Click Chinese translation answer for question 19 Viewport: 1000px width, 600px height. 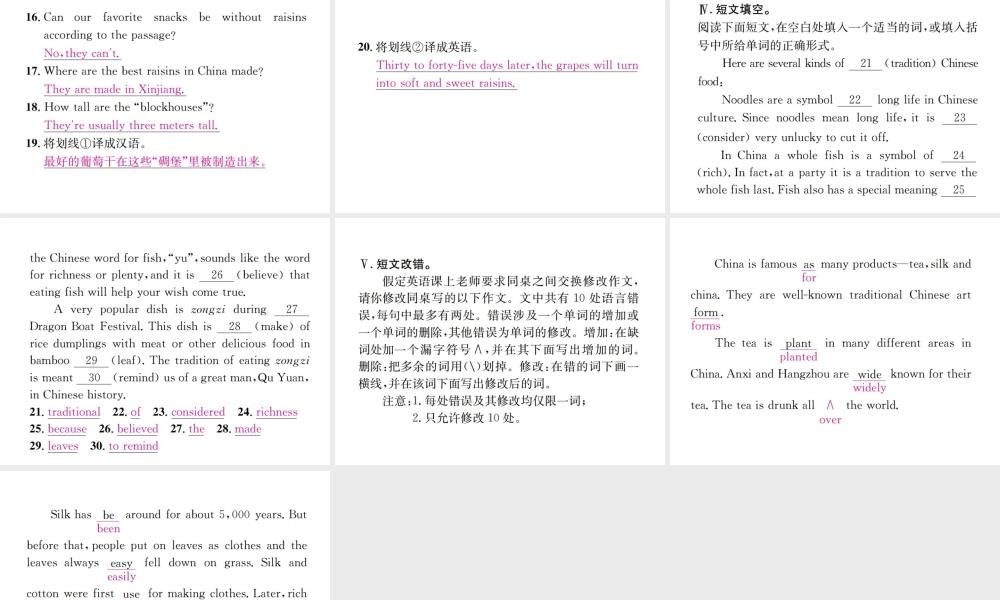(154, 161)
